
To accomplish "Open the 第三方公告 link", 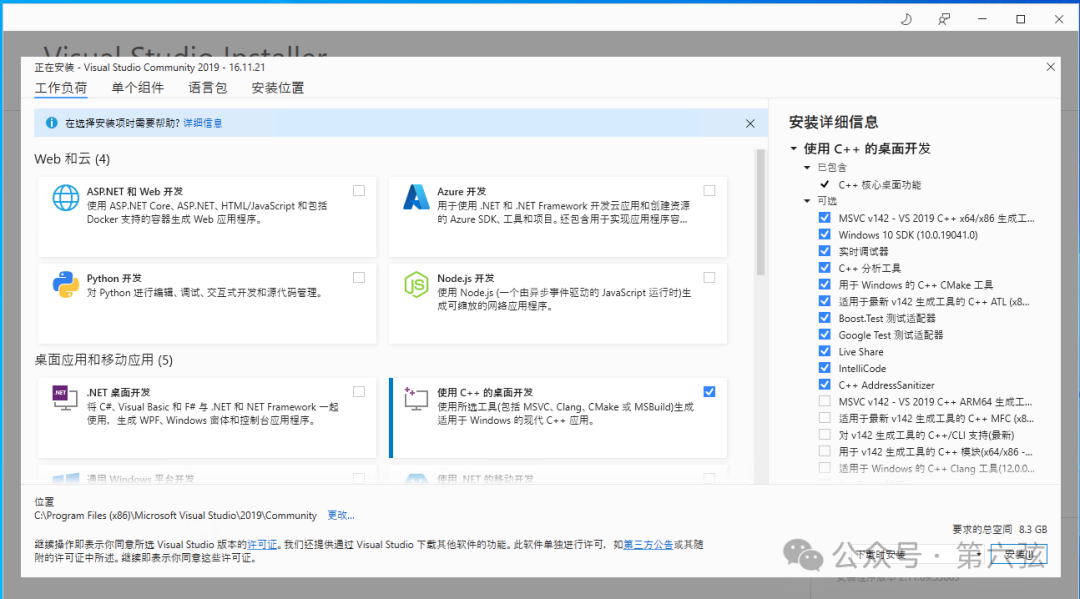I will pyautogui.click(x=648, y=545).
